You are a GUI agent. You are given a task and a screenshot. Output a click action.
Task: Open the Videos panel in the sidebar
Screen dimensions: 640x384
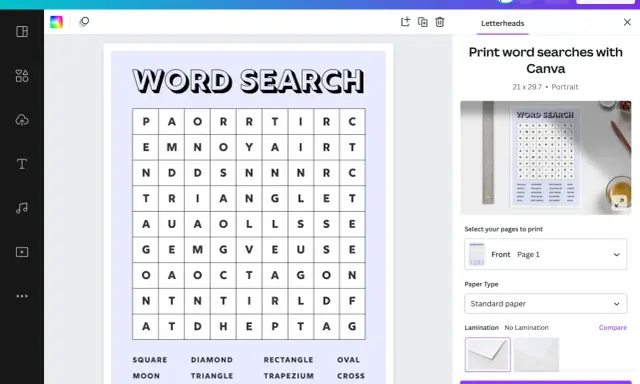[x=22, y=252]
